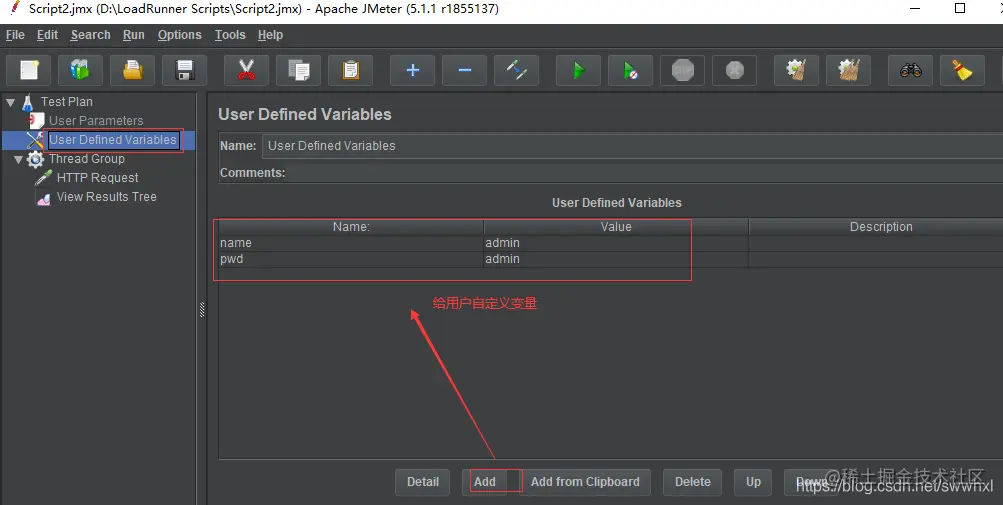Click the Name input field
Viewport: 1003px width, 505px height.
point(632,146)
